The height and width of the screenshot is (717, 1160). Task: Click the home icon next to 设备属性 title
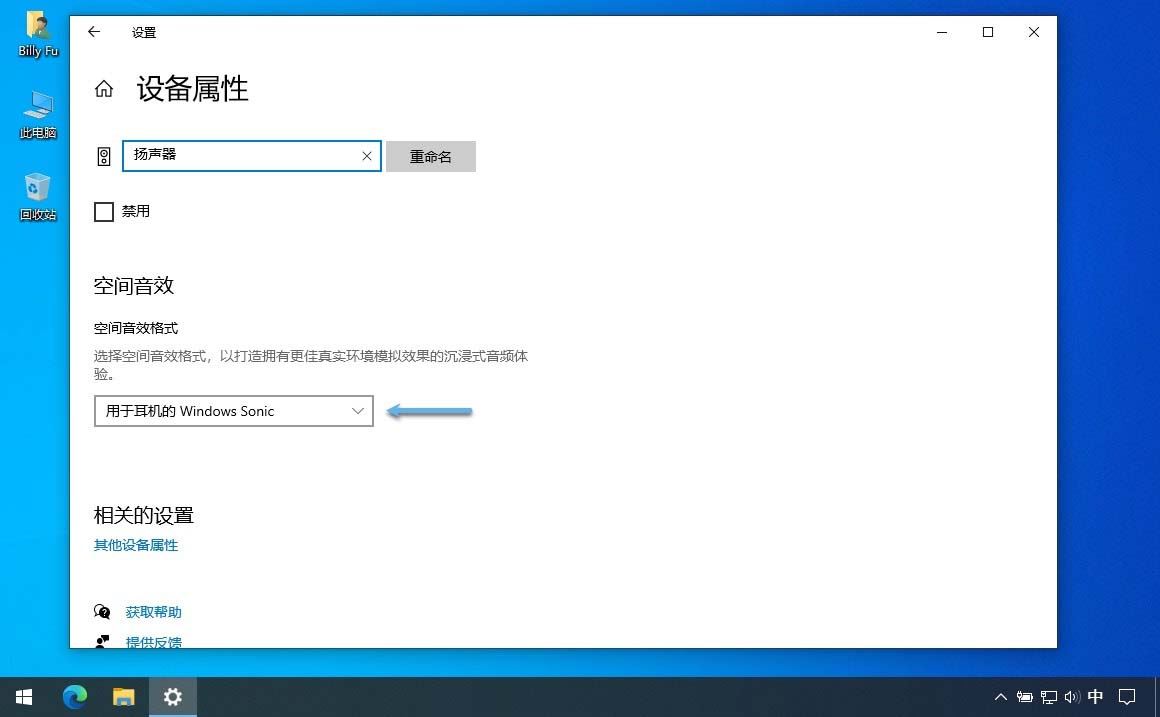(x=103, y=88)
